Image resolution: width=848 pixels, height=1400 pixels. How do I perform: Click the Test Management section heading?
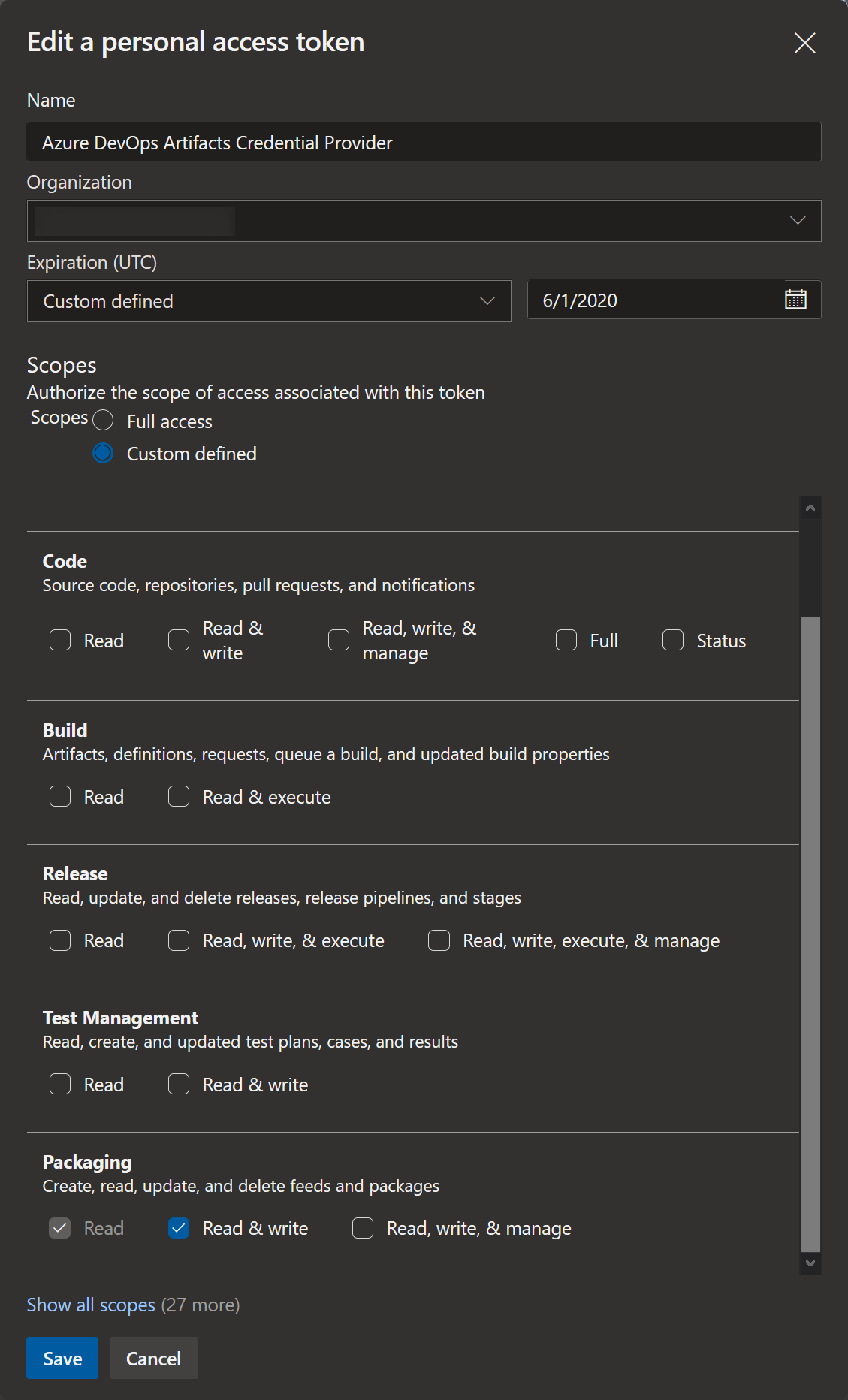pyautogui.click(x=120, y=1018)
